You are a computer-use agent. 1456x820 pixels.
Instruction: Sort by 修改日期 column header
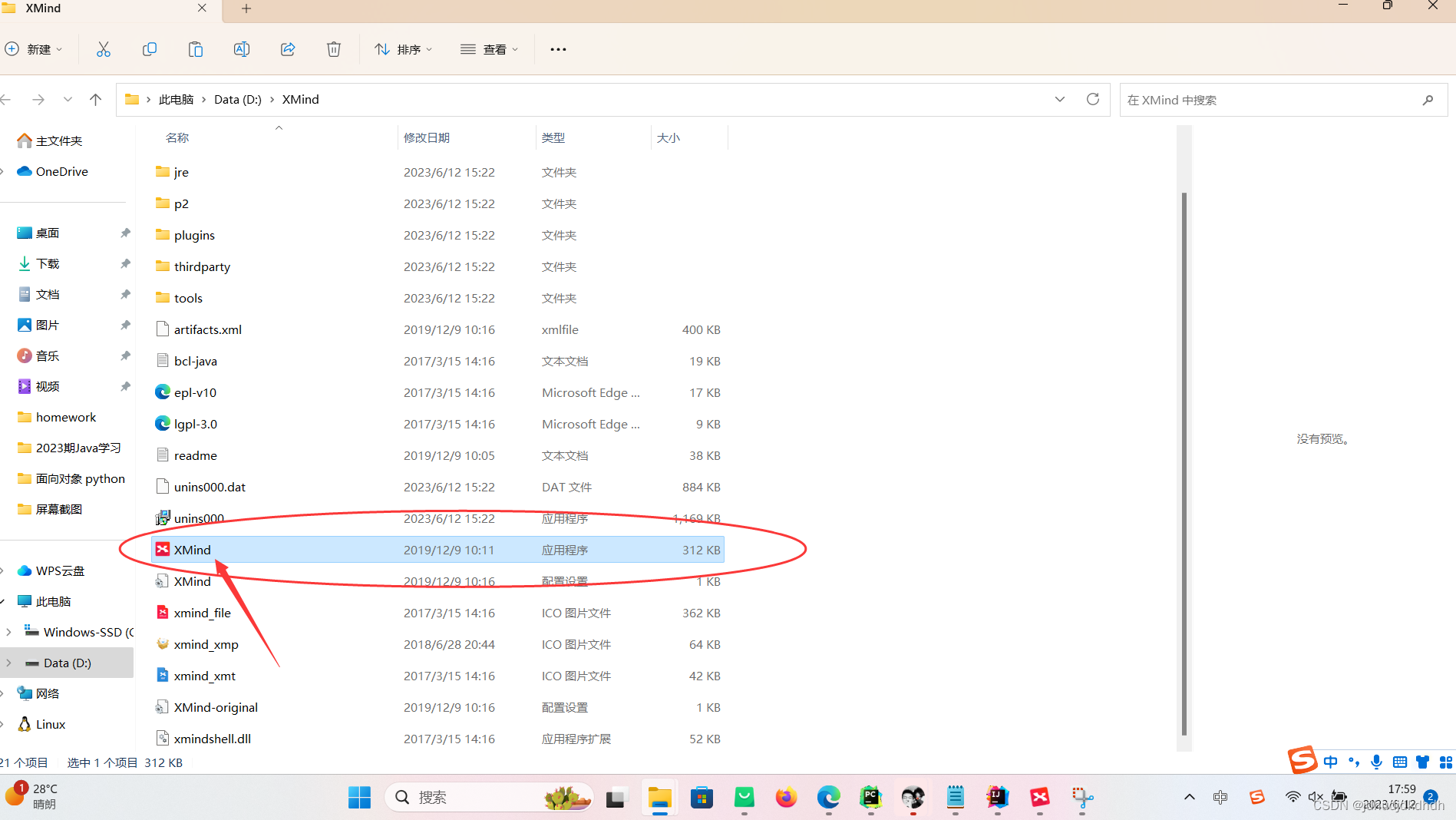pyautogui.click(x=427, y=137)
